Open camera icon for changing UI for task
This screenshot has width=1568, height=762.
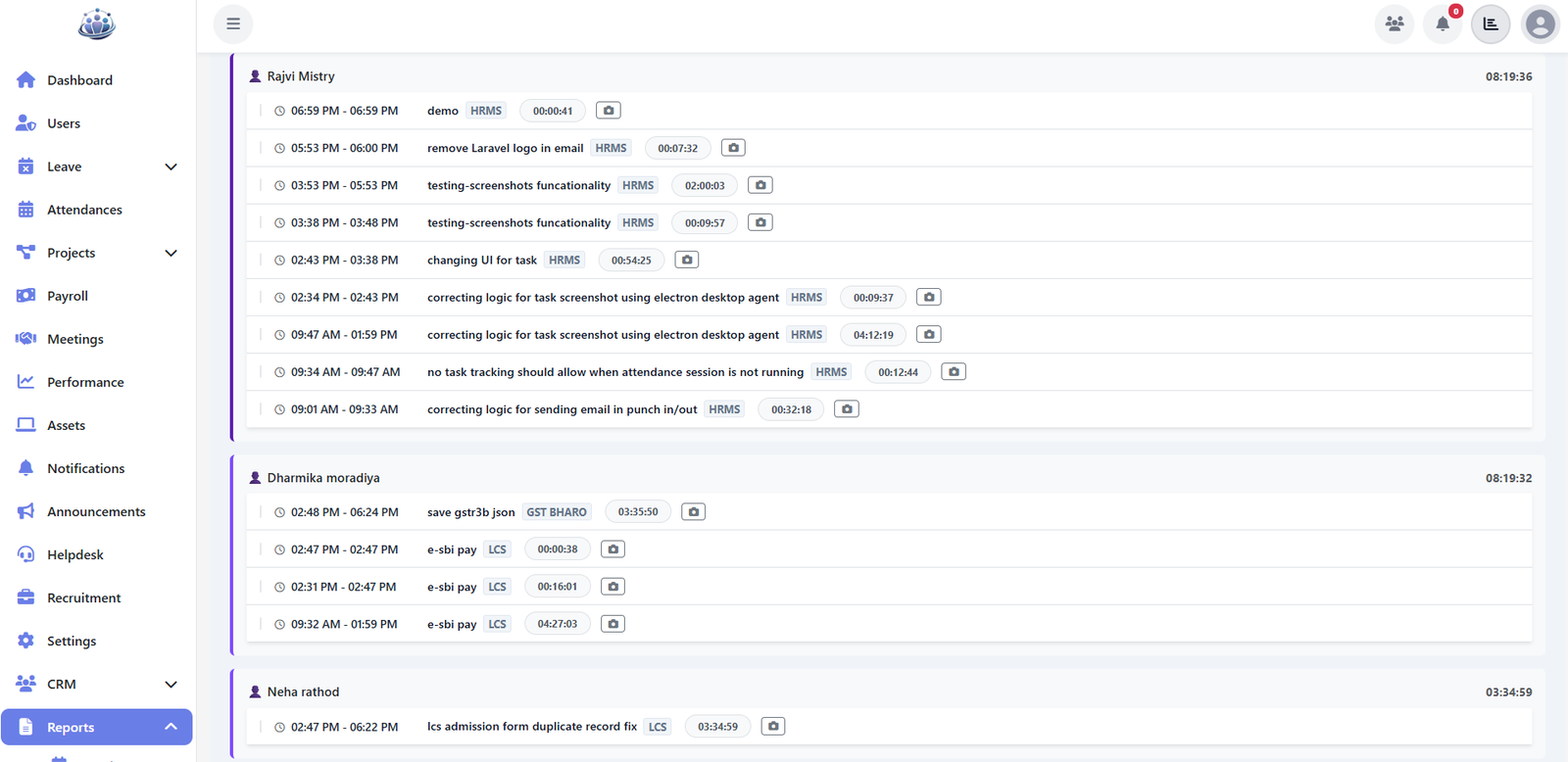coord(687,260)
